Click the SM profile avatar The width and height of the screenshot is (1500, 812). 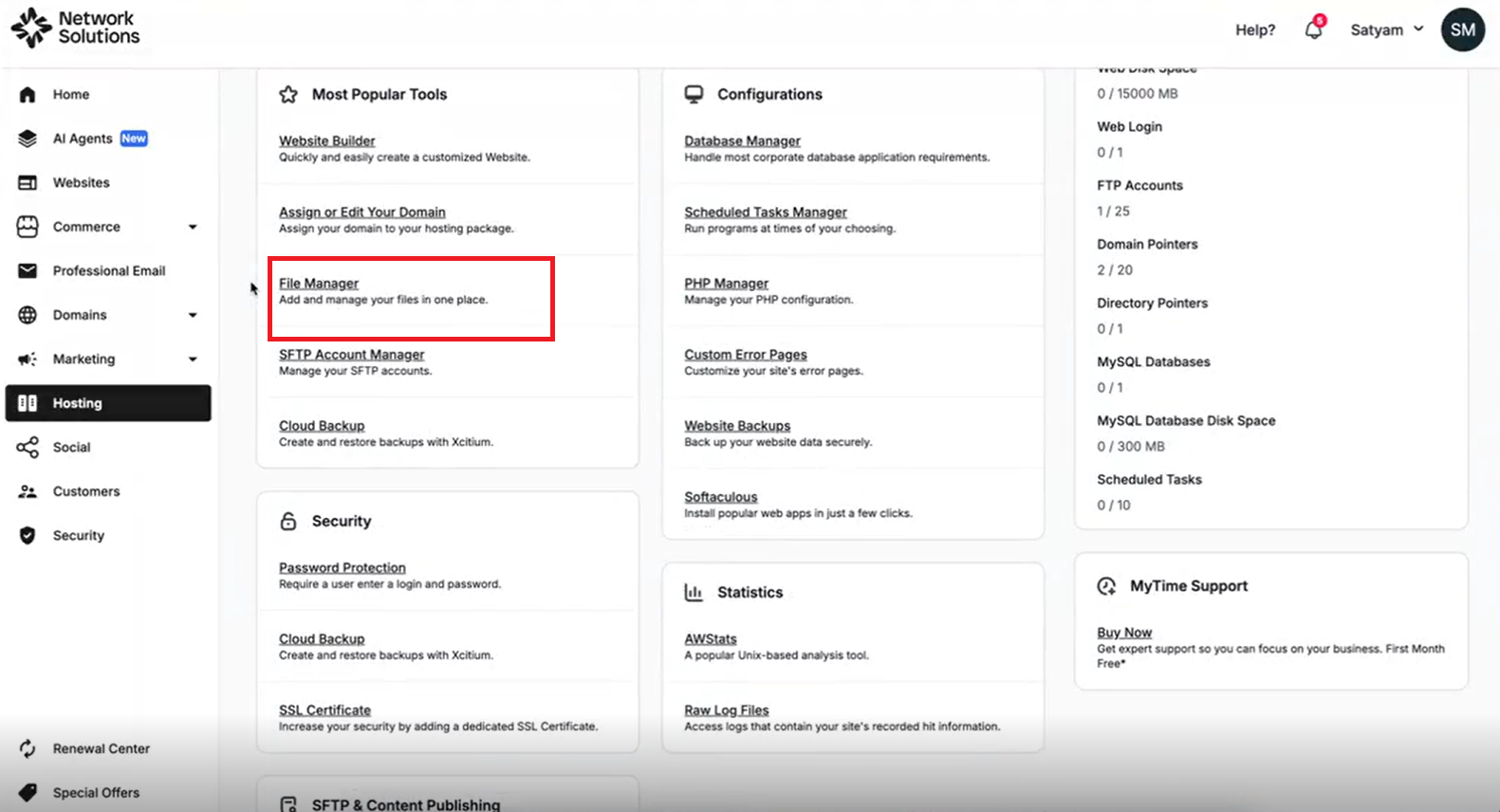[x=1462, y=29]
